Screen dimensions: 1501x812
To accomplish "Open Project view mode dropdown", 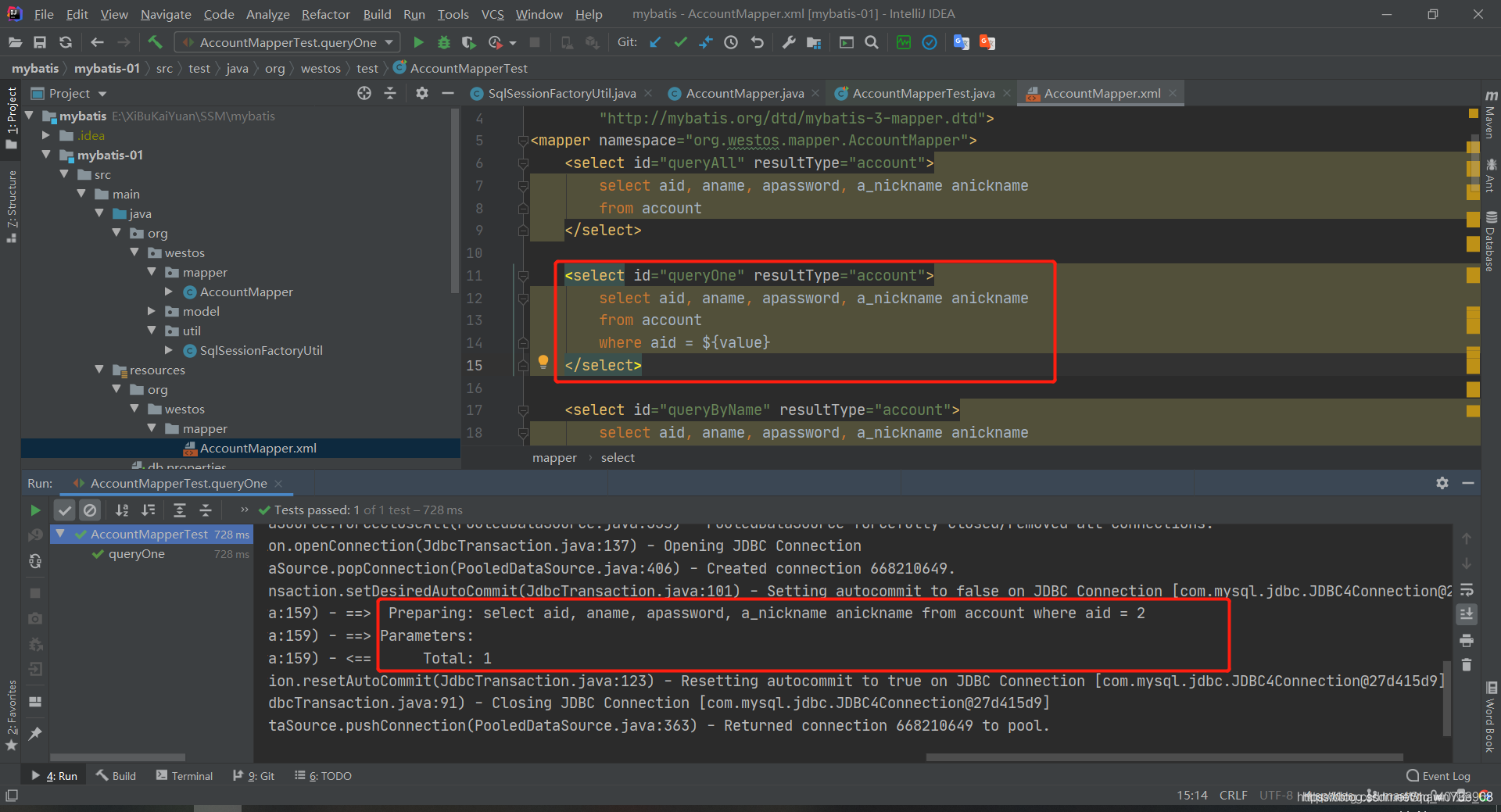I will click(102, 94).
